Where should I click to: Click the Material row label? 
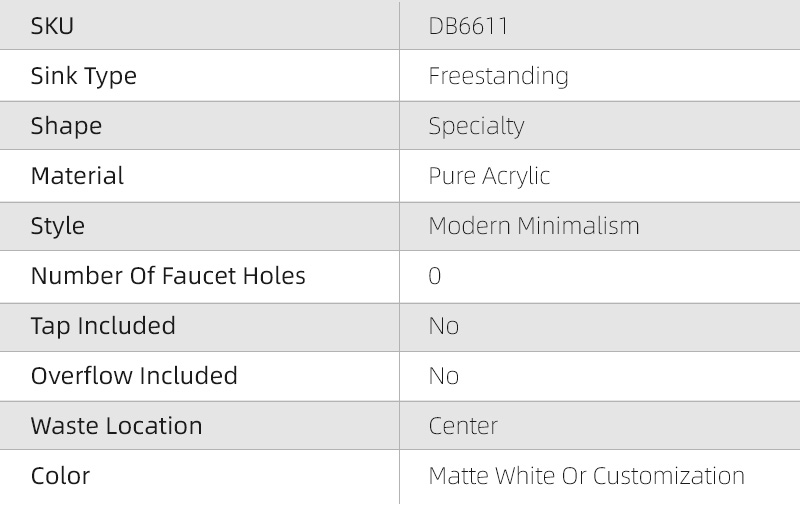[77, 176]
